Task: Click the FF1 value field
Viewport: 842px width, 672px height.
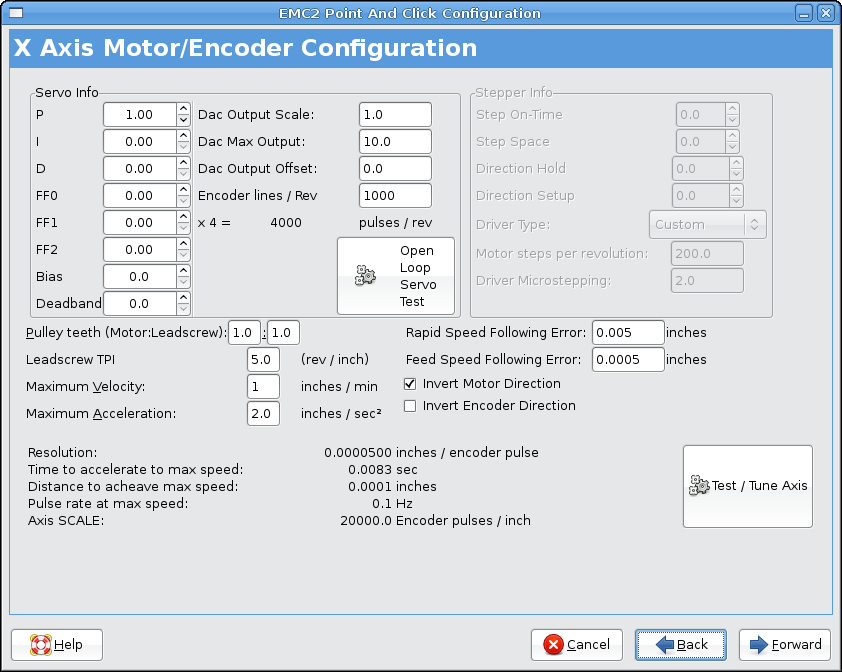Action: click(x=140, y=222)
